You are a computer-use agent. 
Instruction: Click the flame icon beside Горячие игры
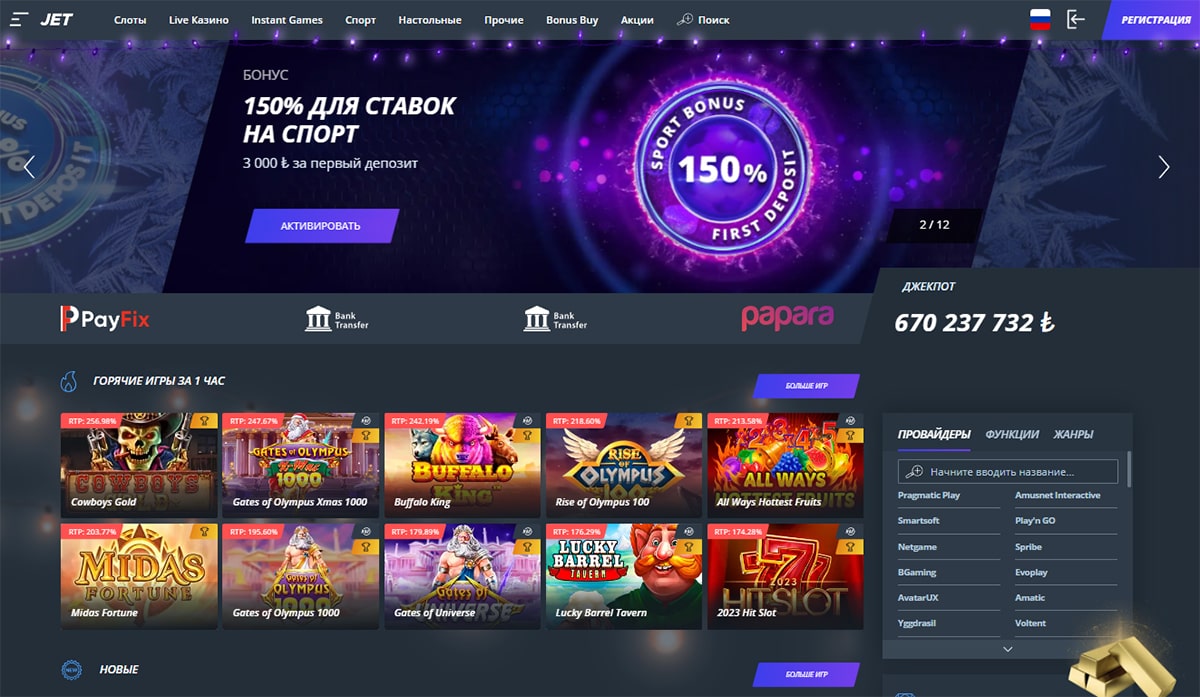(x=69, y=381)
